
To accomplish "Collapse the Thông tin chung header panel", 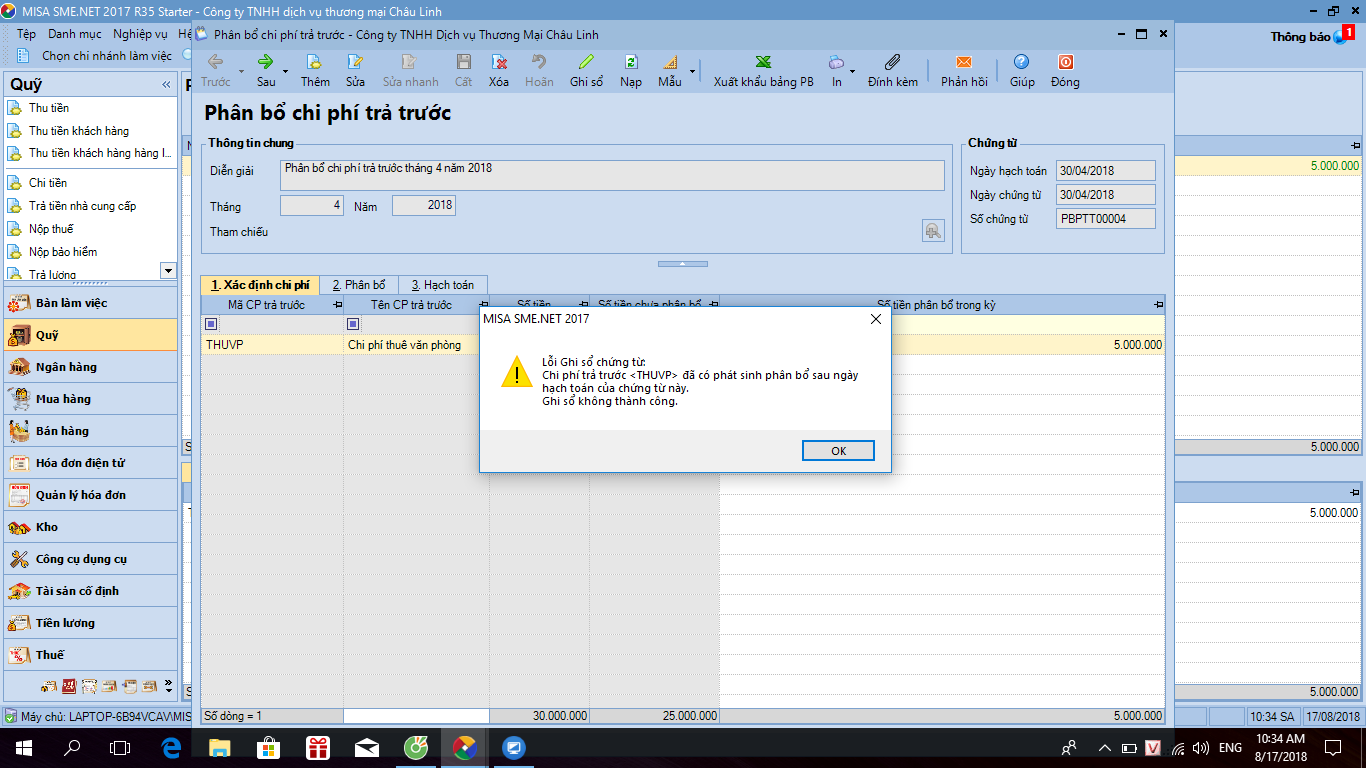I will point(682,264).
